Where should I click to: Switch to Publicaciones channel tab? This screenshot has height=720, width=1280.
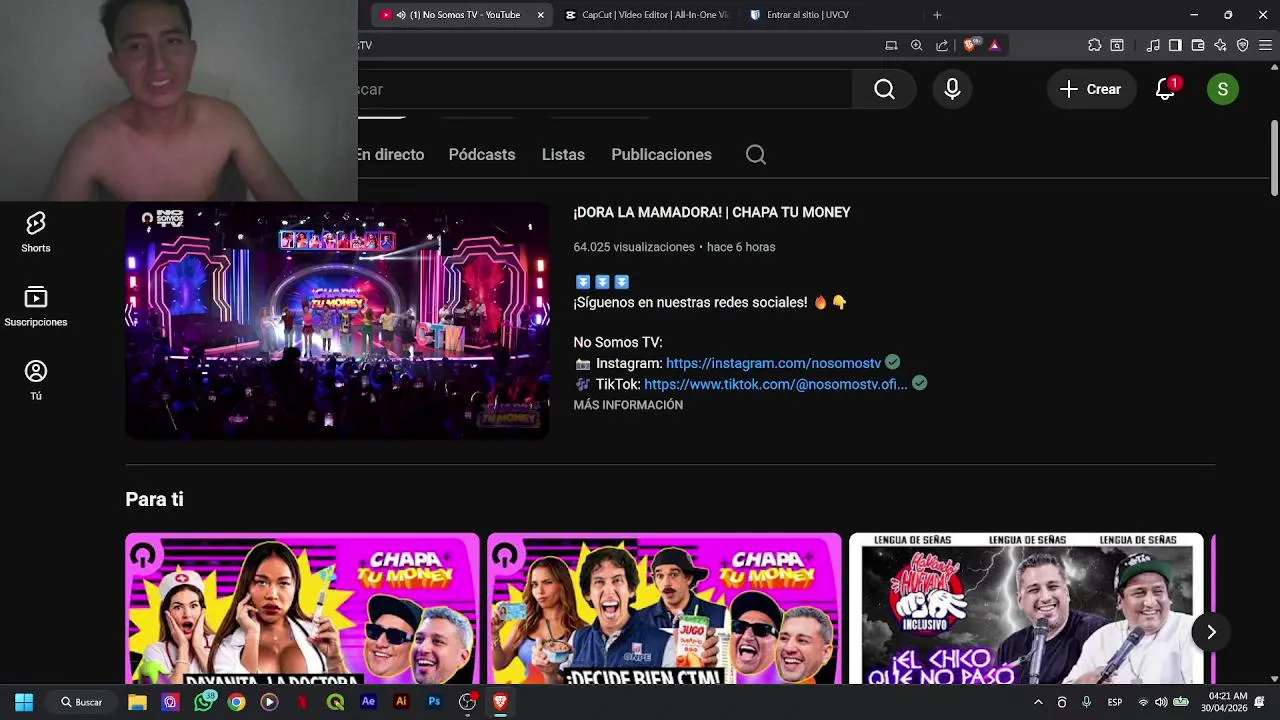click(x=661, y=154)
